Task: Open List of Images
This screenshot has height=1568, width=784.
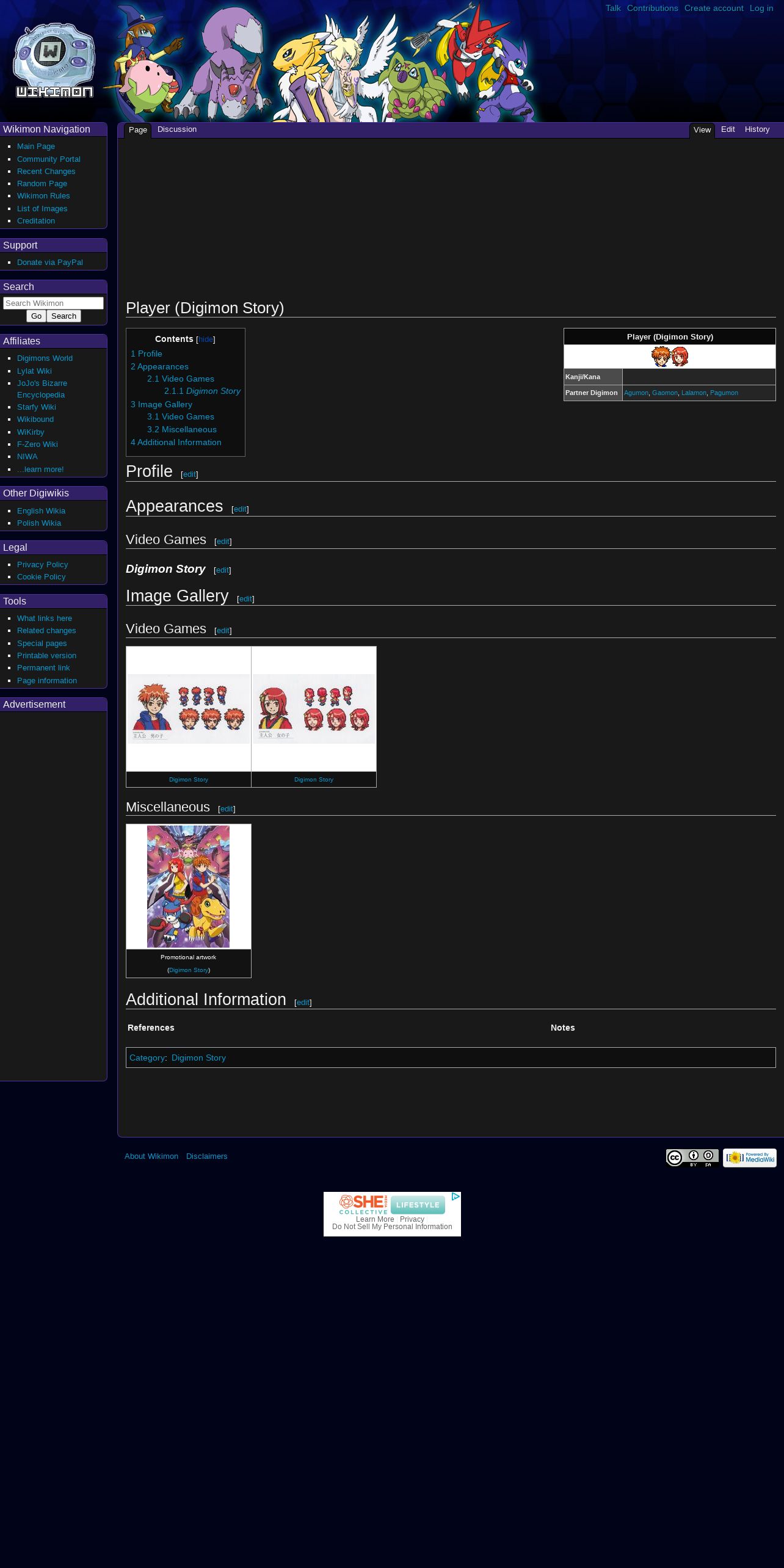Action: (x=42, y=209)
